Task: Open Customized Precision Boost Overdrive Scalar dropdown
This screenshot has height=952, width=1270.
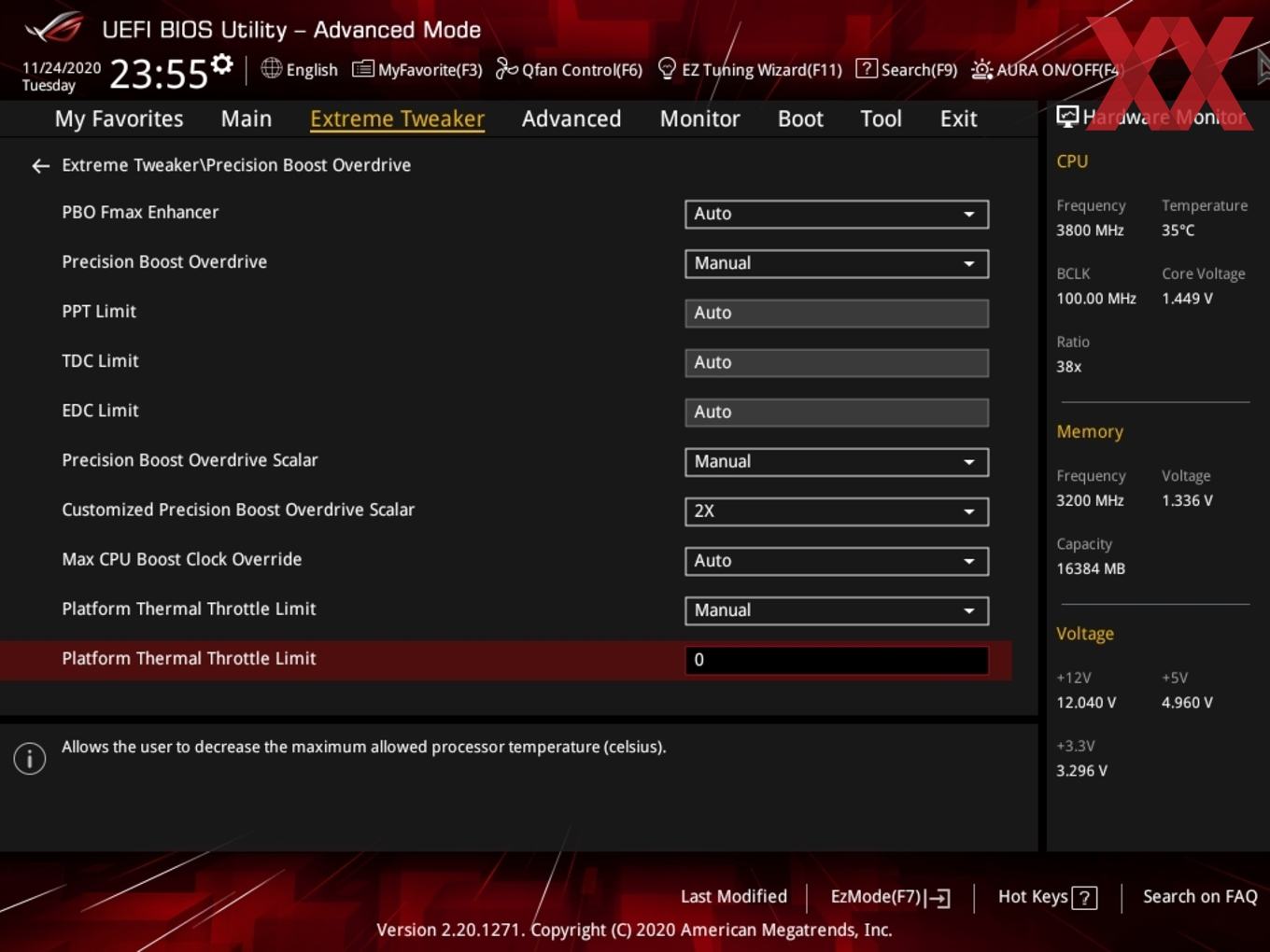Action: coord(837,511)
